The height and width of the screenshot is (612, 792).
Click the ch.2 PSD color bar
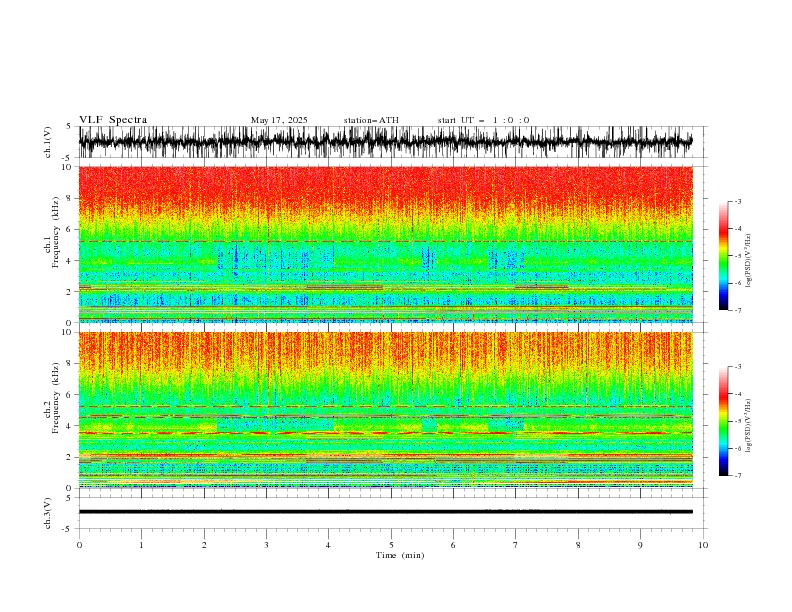(723, 421)
